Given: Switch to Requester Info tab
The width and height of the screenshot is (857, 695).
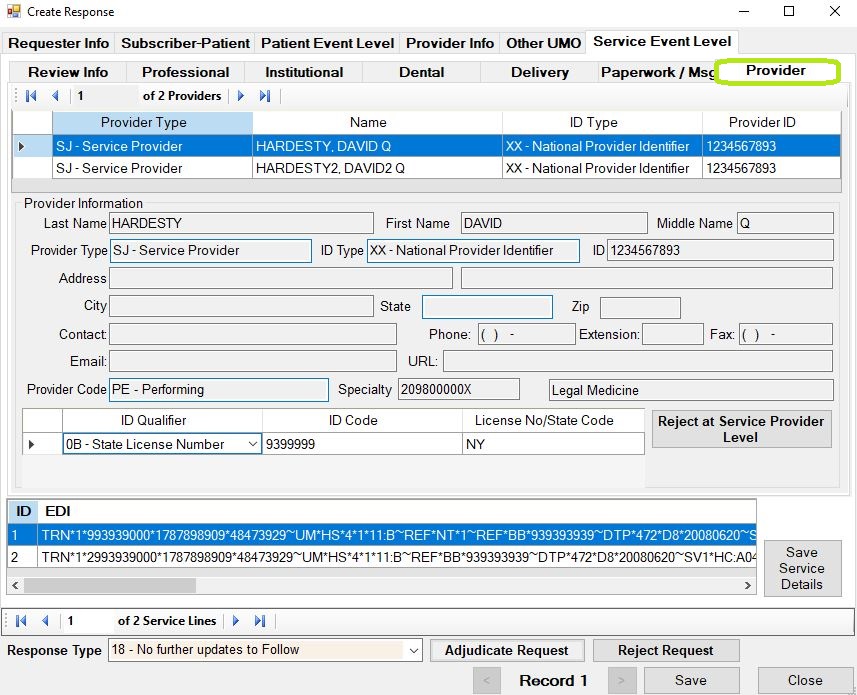Looking at the screenshot, I should click(58, 43).
